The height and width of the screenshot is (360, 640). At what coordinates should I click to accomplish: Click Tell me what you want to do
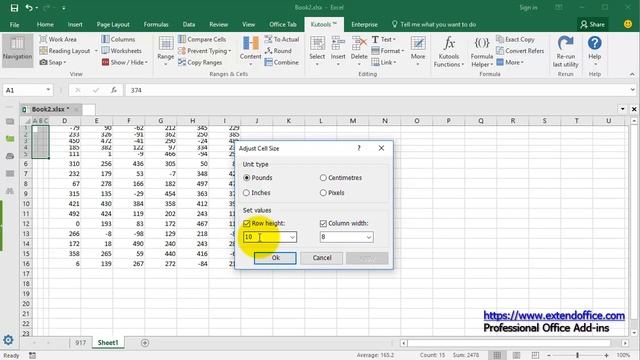tap(433, 24)
